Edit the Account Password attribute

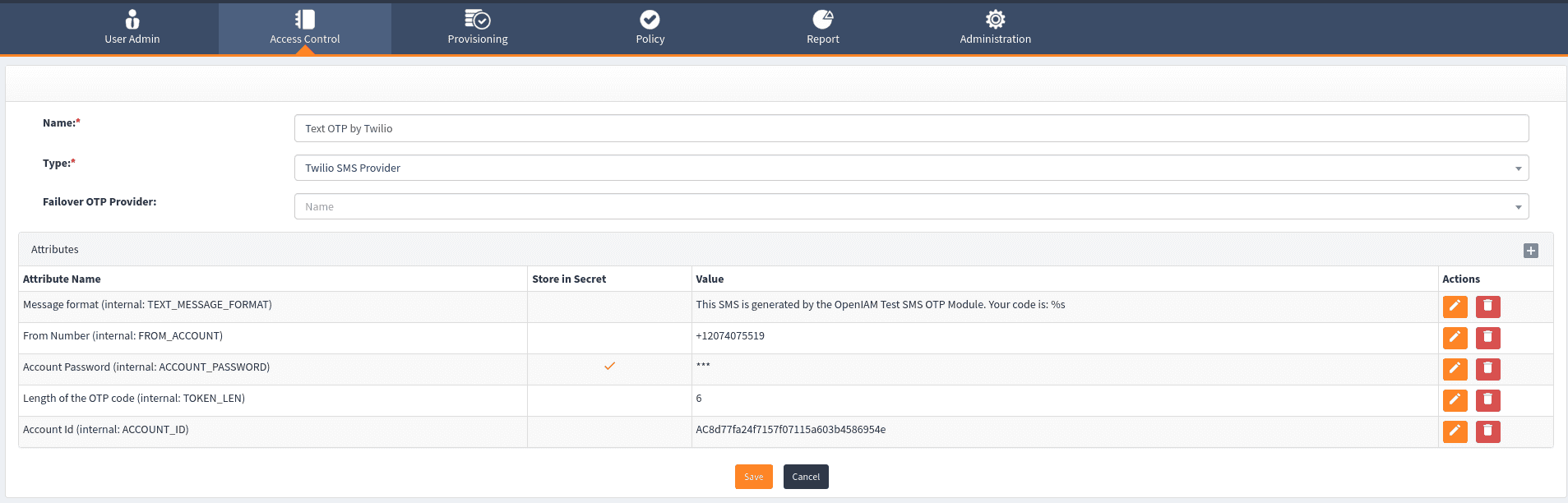tap(1455, 369)
